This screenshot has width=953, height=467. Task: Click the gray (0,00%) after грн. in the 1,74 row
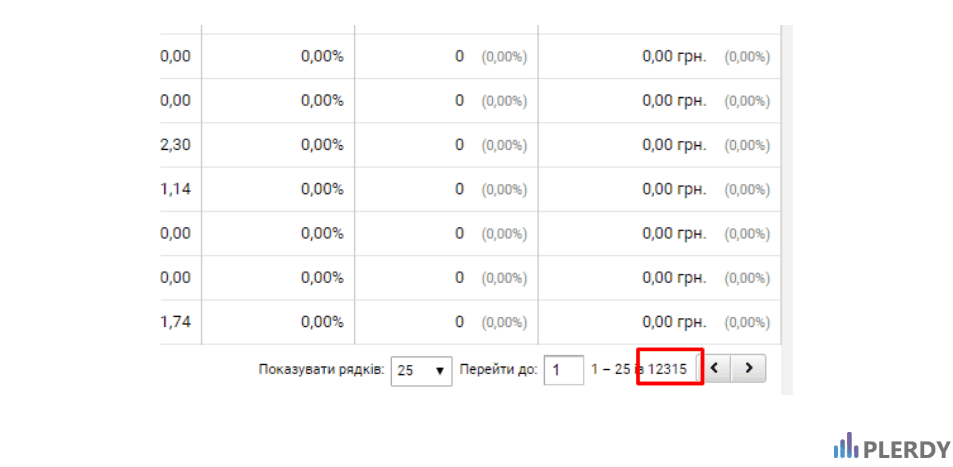click(747, 322)
